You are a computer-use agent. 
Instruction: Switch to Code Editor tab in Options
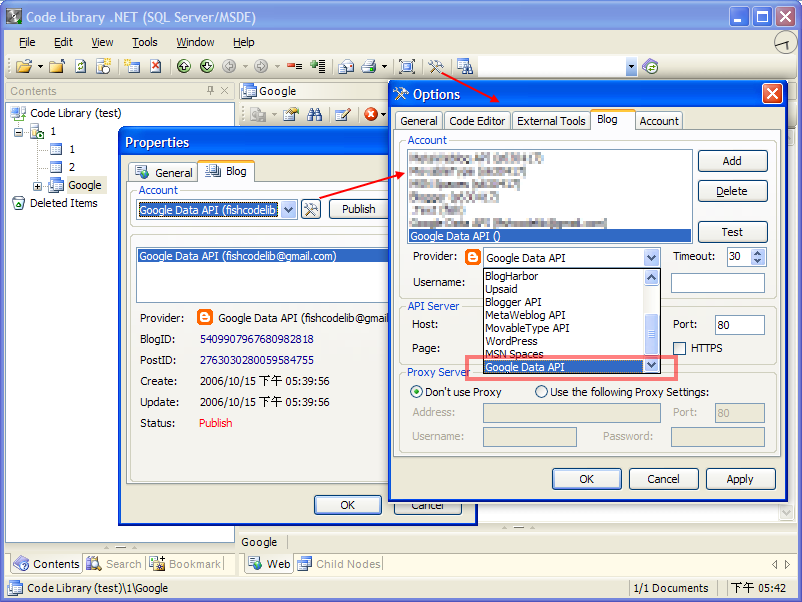(x=477, y=121)
